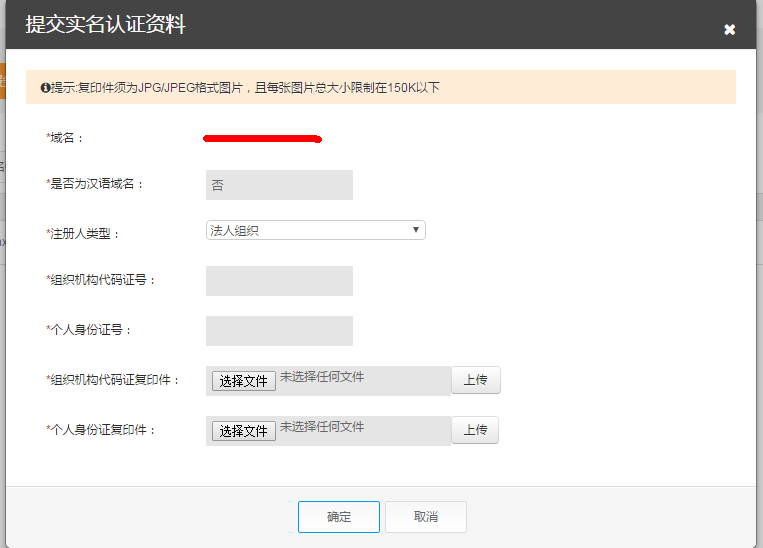Click the 提交实名认证资料 dialog title
The height and width of the screenshot is (548, 763).
(105, 26)
